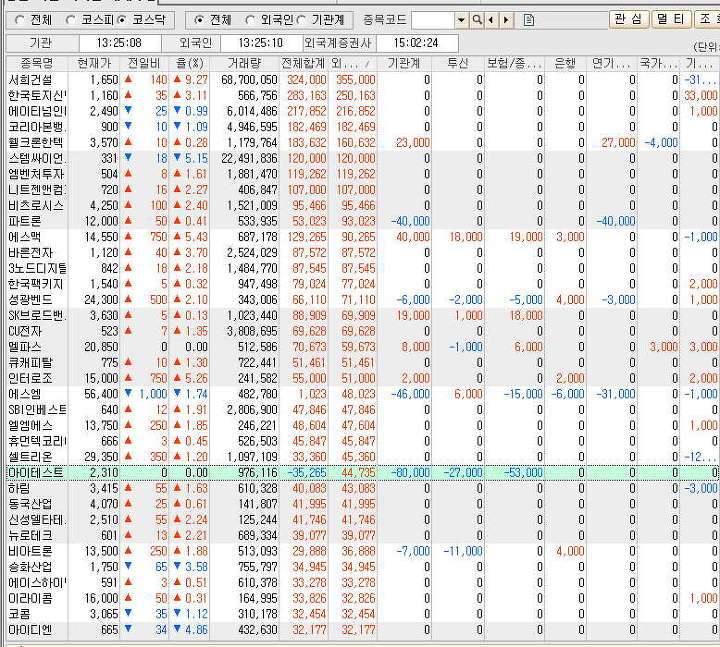Viewport: 720px width, 647px height.
Task: Click the 멀티 button
Action: (x=671, y=20)
